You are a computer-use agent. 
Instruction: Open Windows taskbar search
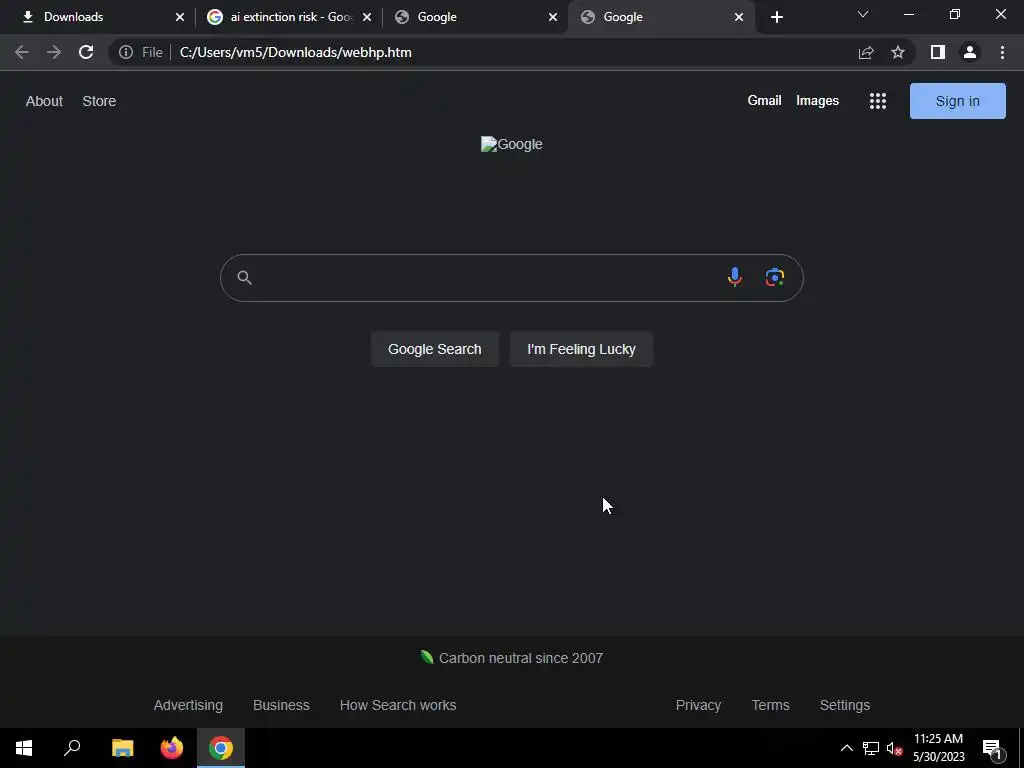(72, 748)
